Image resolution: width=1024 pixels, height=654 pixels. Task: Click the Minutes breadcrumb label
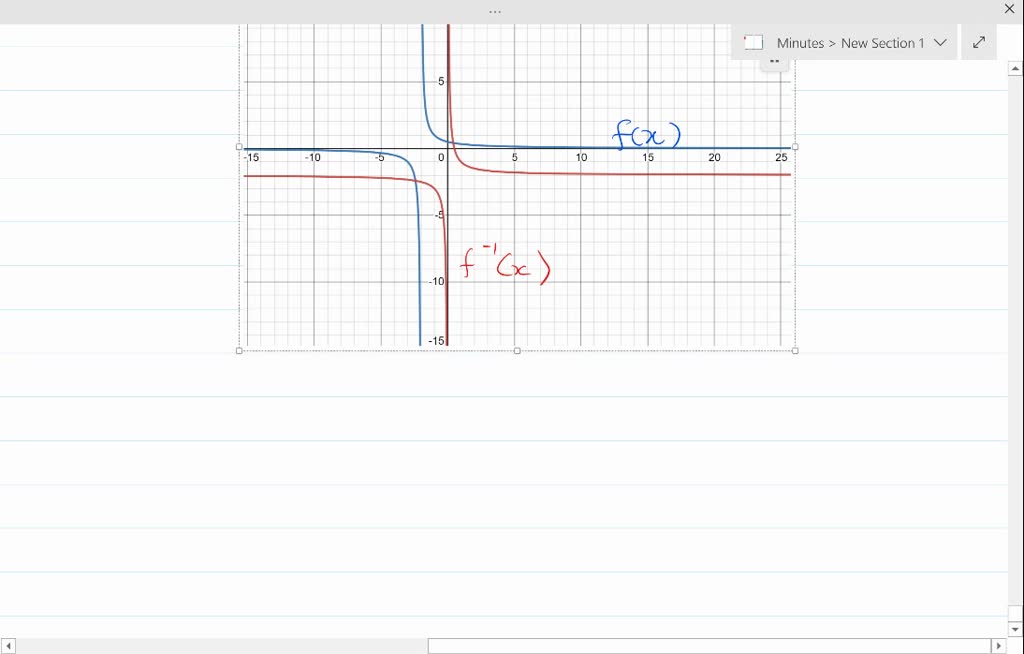click(798, 42)
